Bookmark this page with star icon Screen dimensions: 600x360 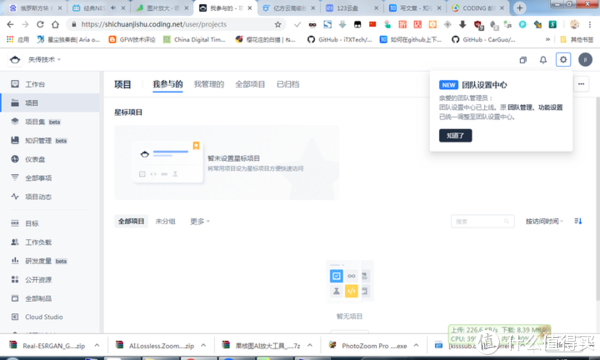(278, 24)
